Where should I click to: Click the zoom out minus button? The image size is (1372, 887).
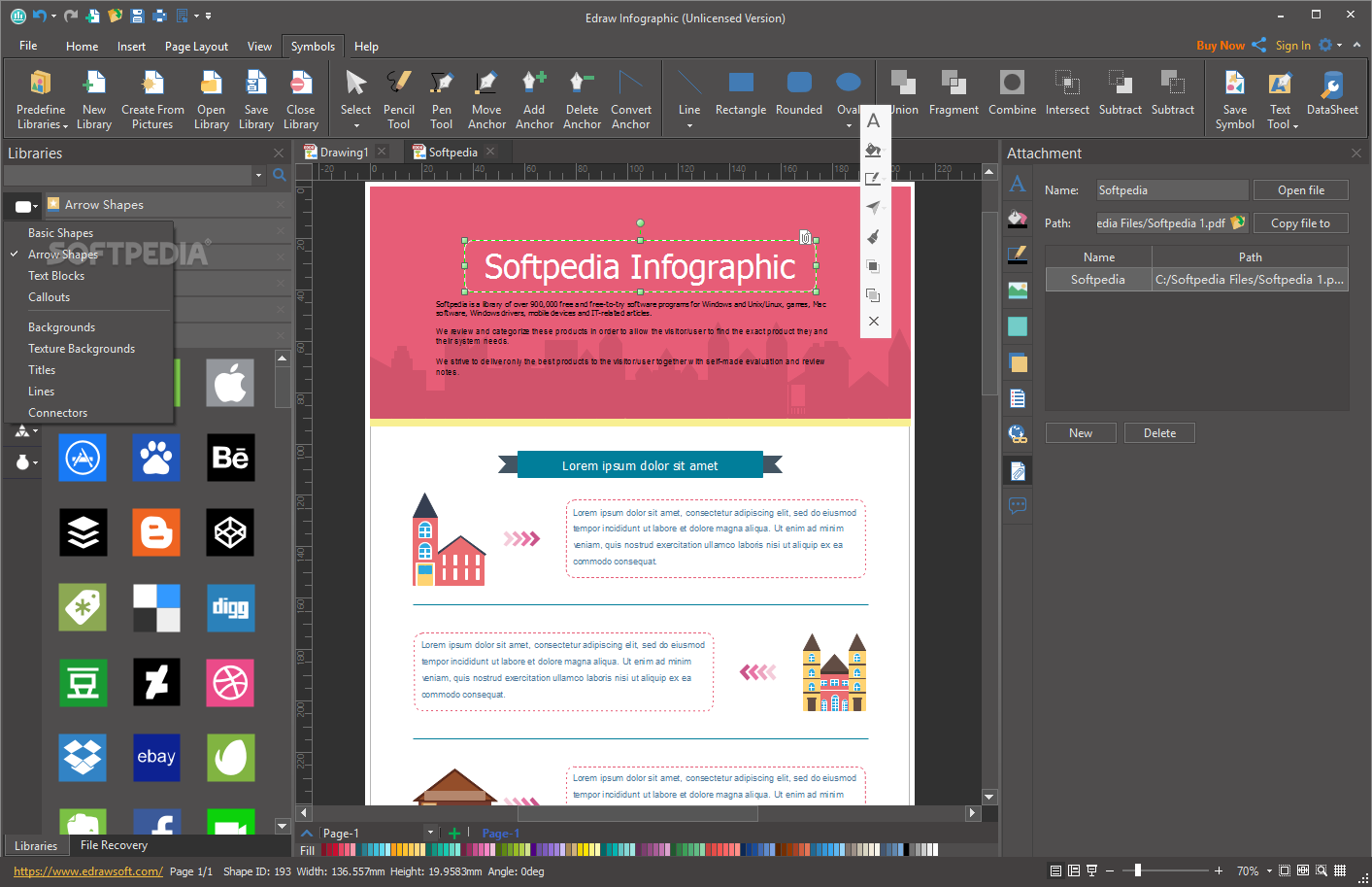[1110, 871]
